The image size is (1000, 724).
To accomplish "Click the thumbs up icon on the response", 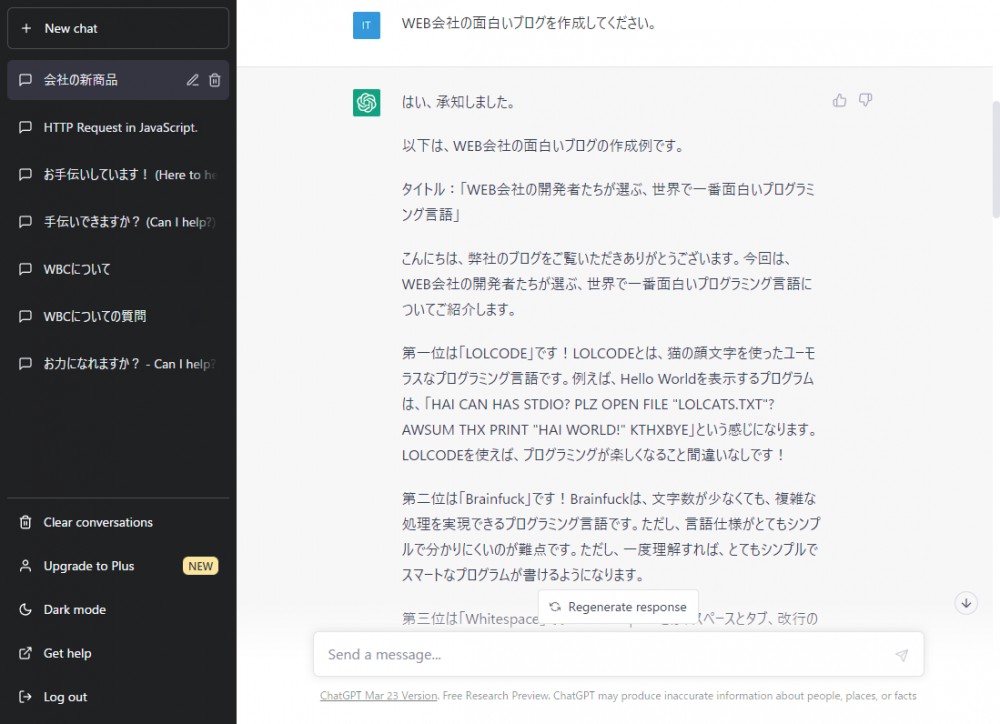I will point(839,100).
